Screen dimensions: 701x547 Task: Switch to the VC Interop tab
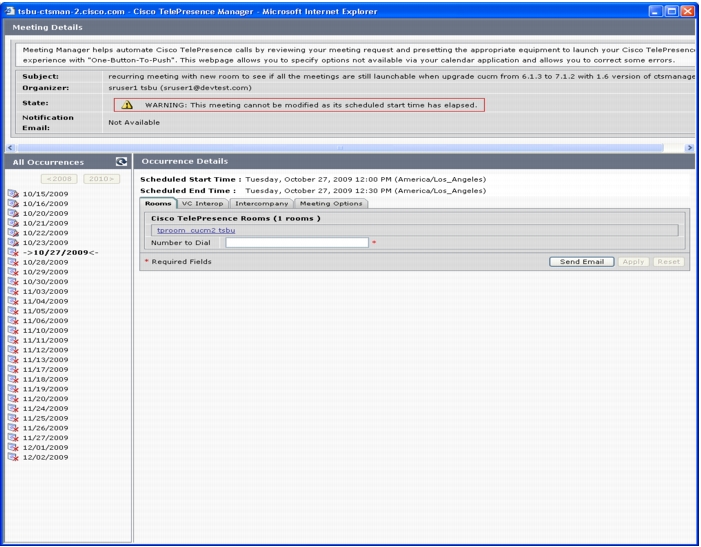coord(202,203)
